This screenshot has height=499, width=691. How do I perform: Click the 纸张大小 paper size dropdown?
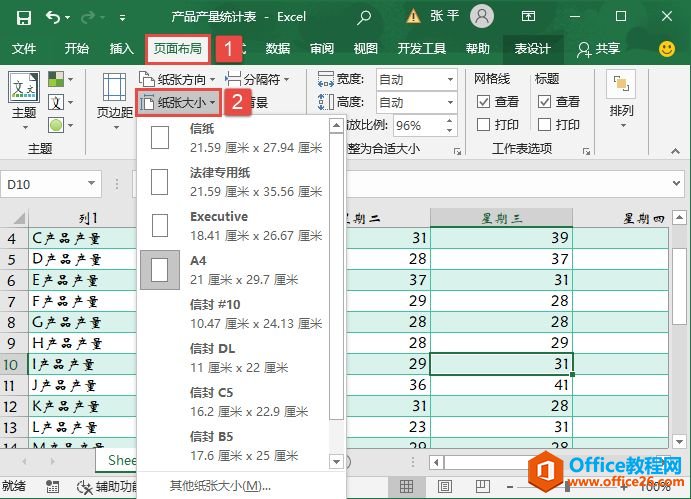pos(178,103)
